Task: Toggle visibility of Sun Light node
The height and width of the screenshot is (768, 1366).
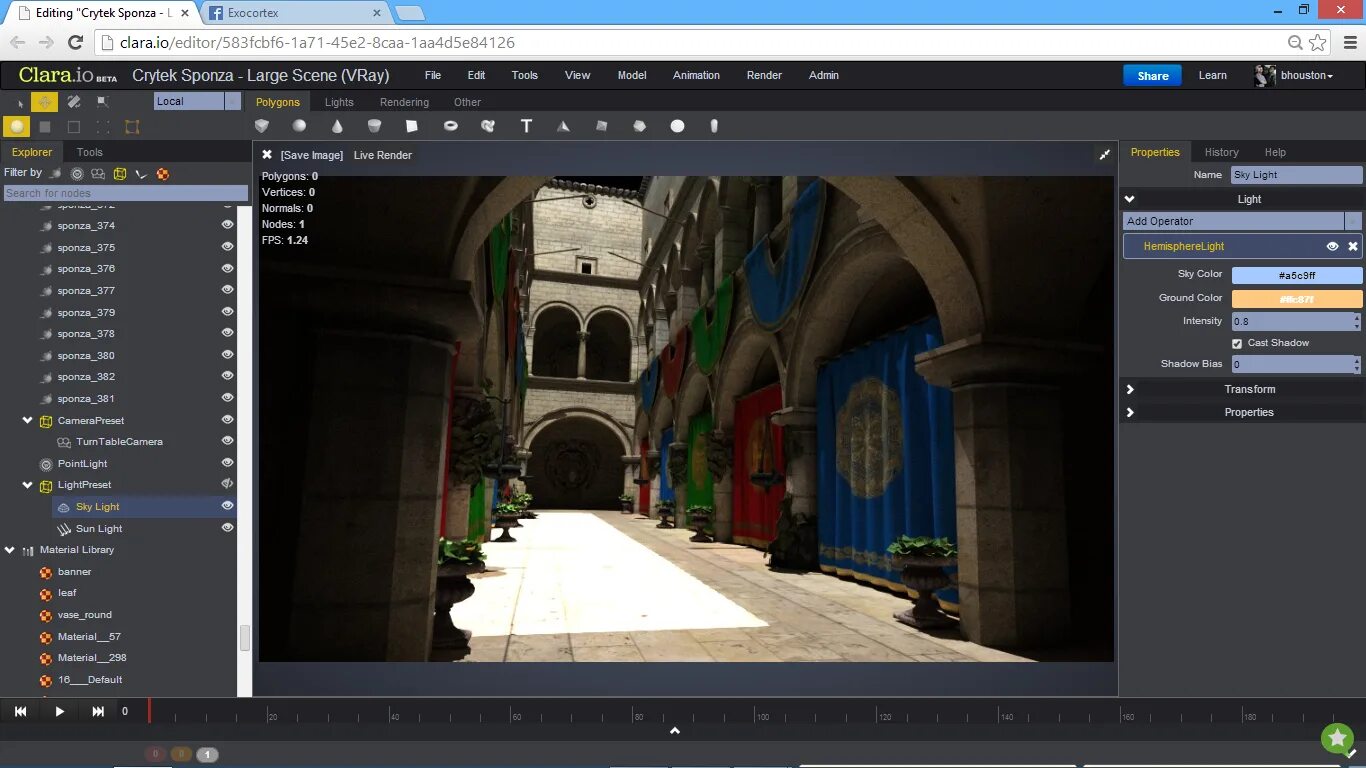Action: coord(227,528)
